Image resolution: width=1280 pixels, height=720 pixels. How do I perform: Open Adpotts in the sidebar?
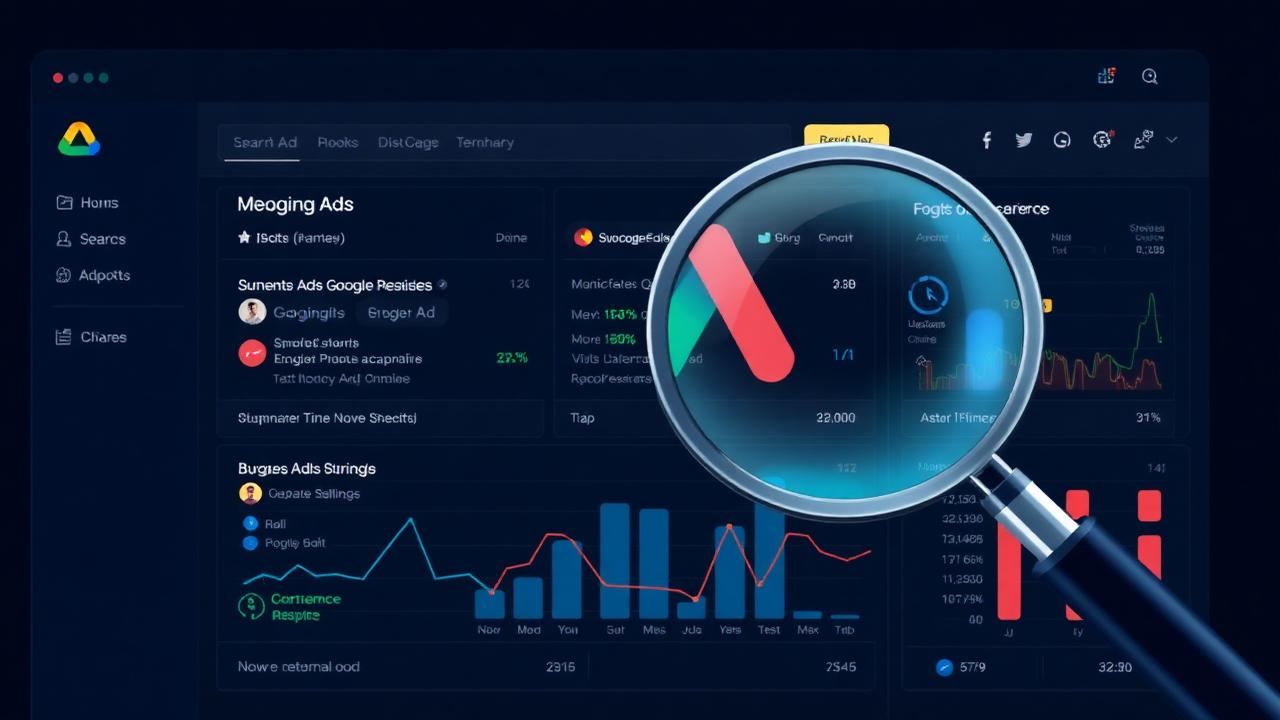[105, 275]
